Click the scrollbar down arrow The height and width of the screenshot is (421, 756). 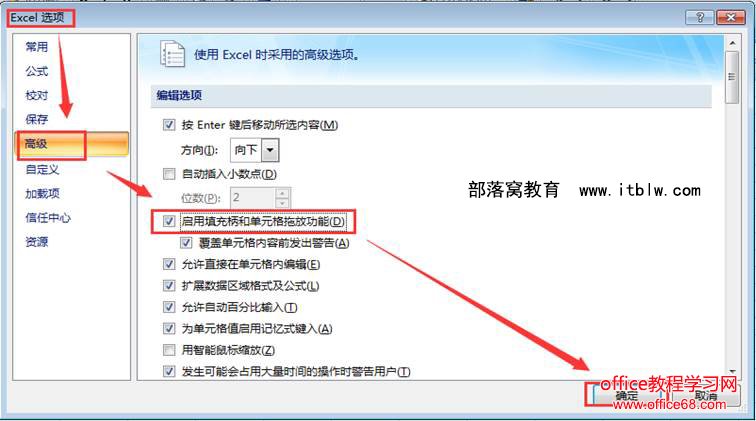[732, 372]
